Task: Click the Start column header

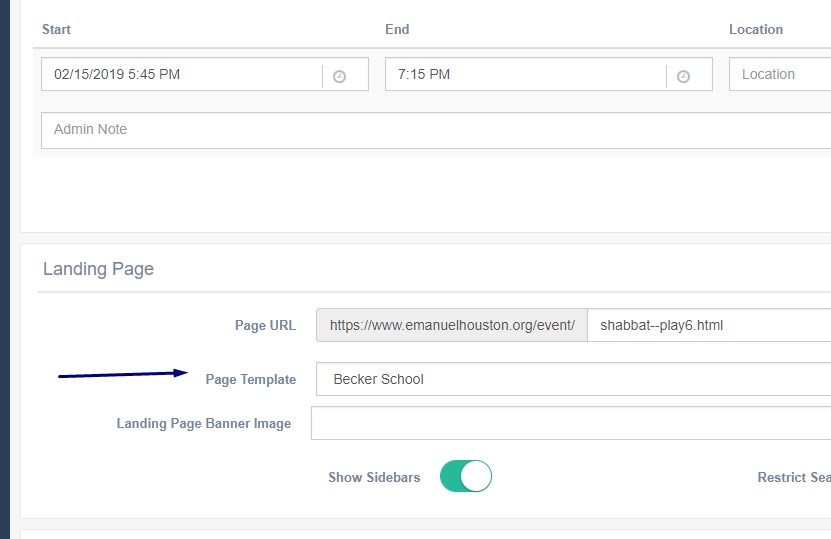Action: [56, 29]
